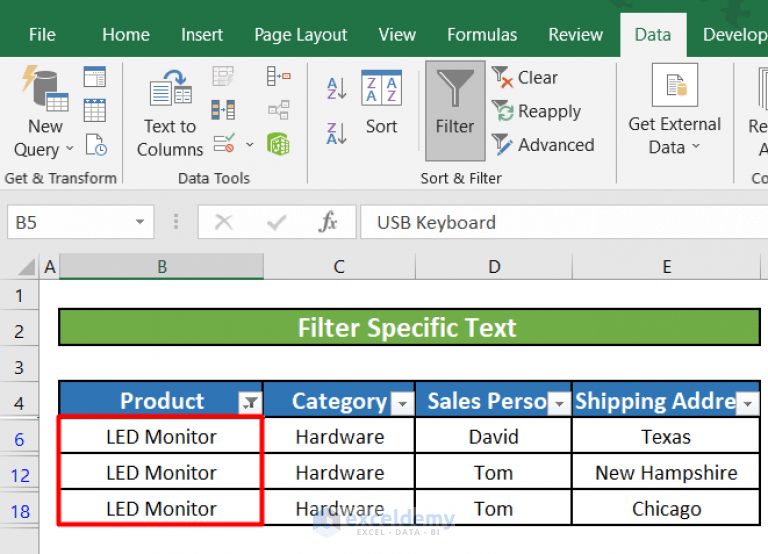The width and height of the screenshot is (768, 554).
Task: Switch to the Insert tab
Action: 202,35
